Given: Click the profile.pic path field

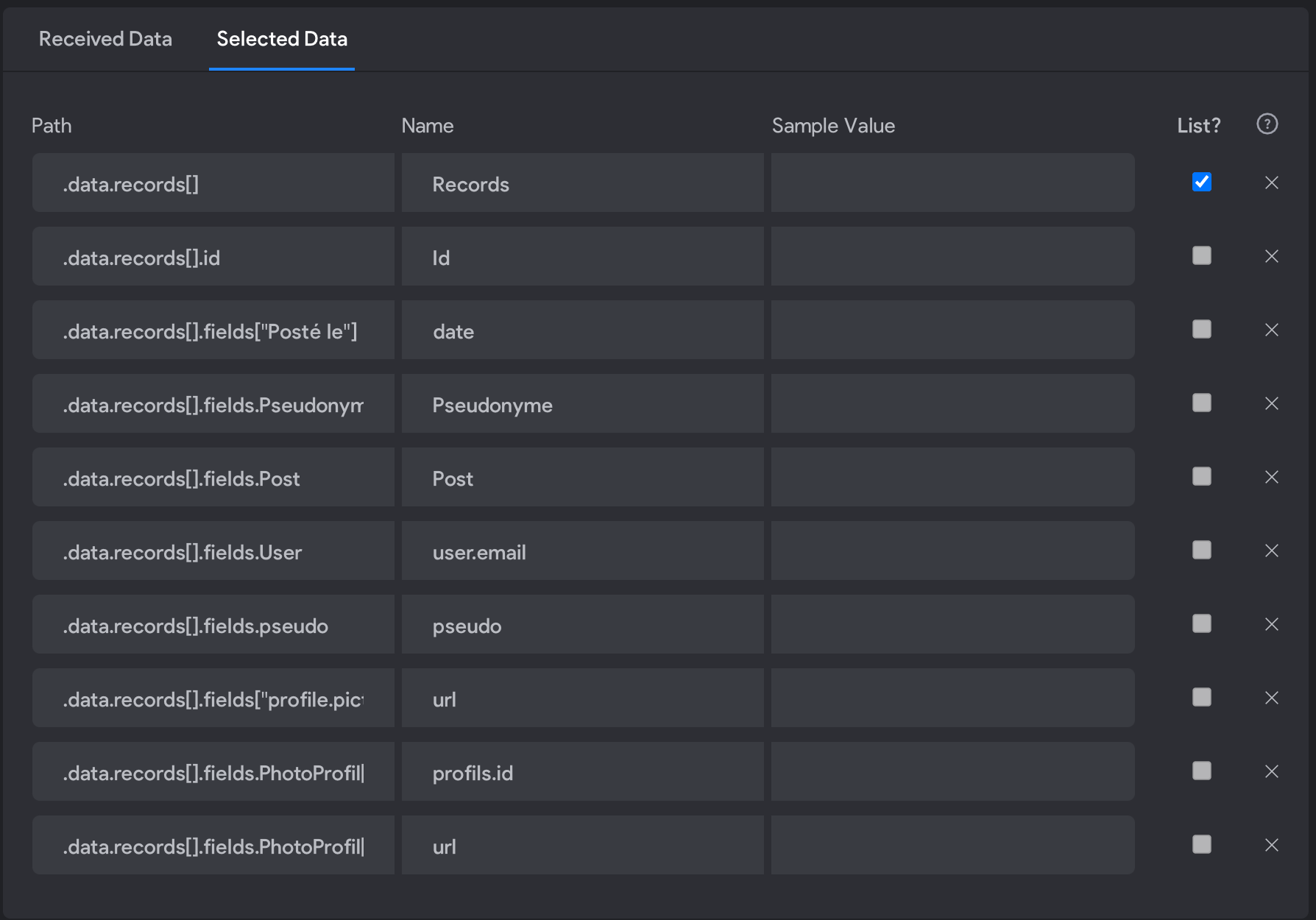Looking at the screenshot, I should [x=213, y=698].
